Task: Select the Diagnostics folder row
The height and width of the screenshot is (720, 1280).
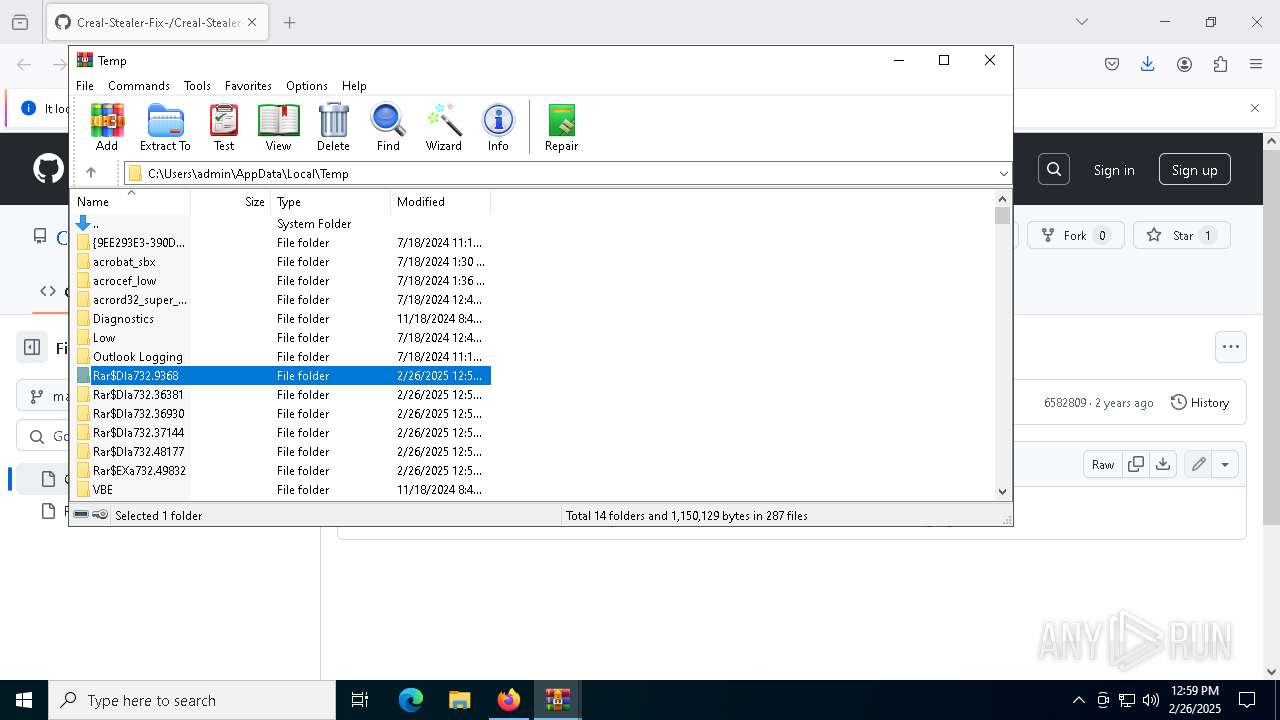Action: (281, 319)
